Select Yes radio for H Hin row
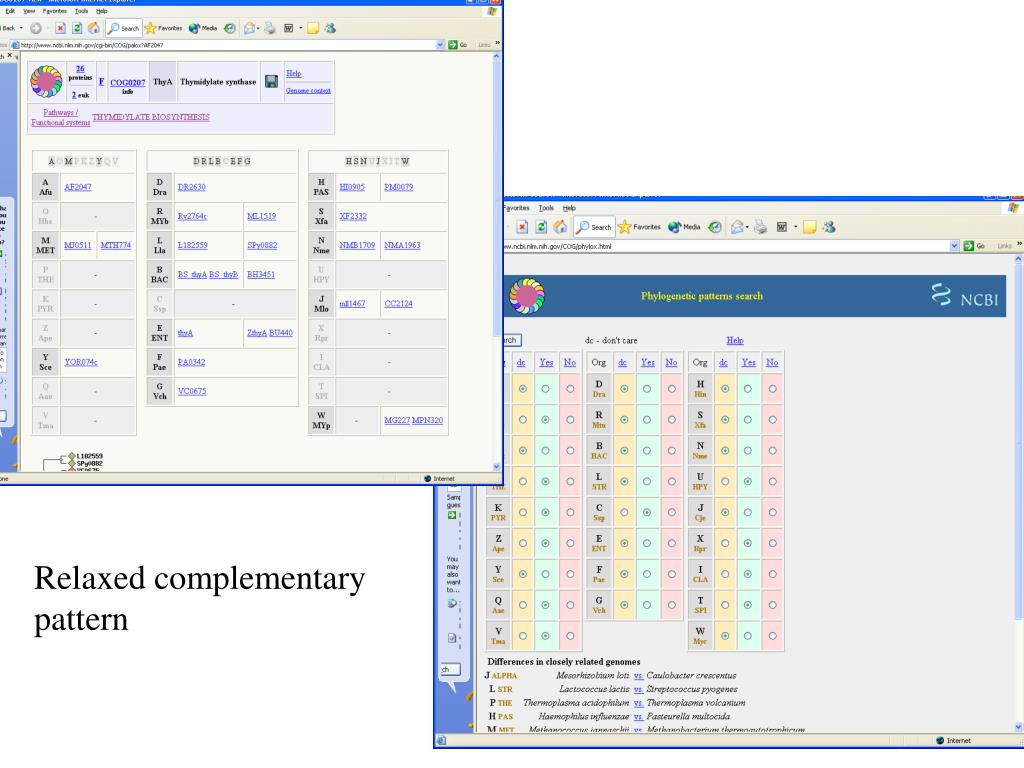 tap(748, 389)
